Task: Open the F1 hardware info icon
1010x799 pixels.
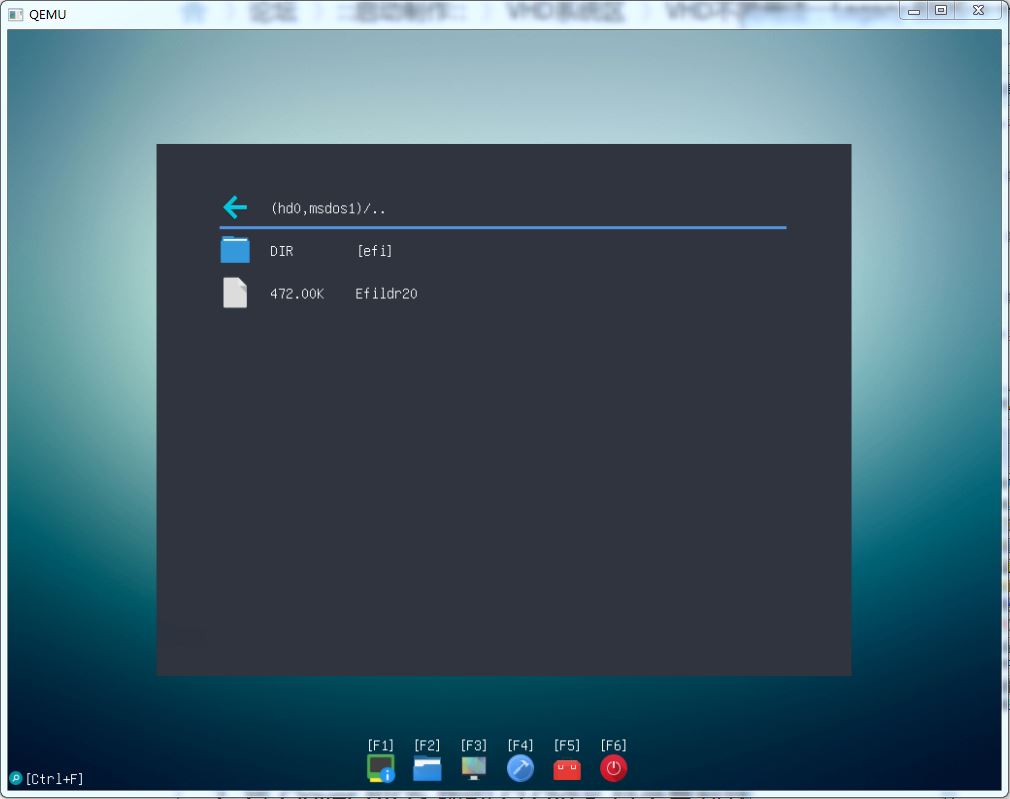Action: pos(380,768)
